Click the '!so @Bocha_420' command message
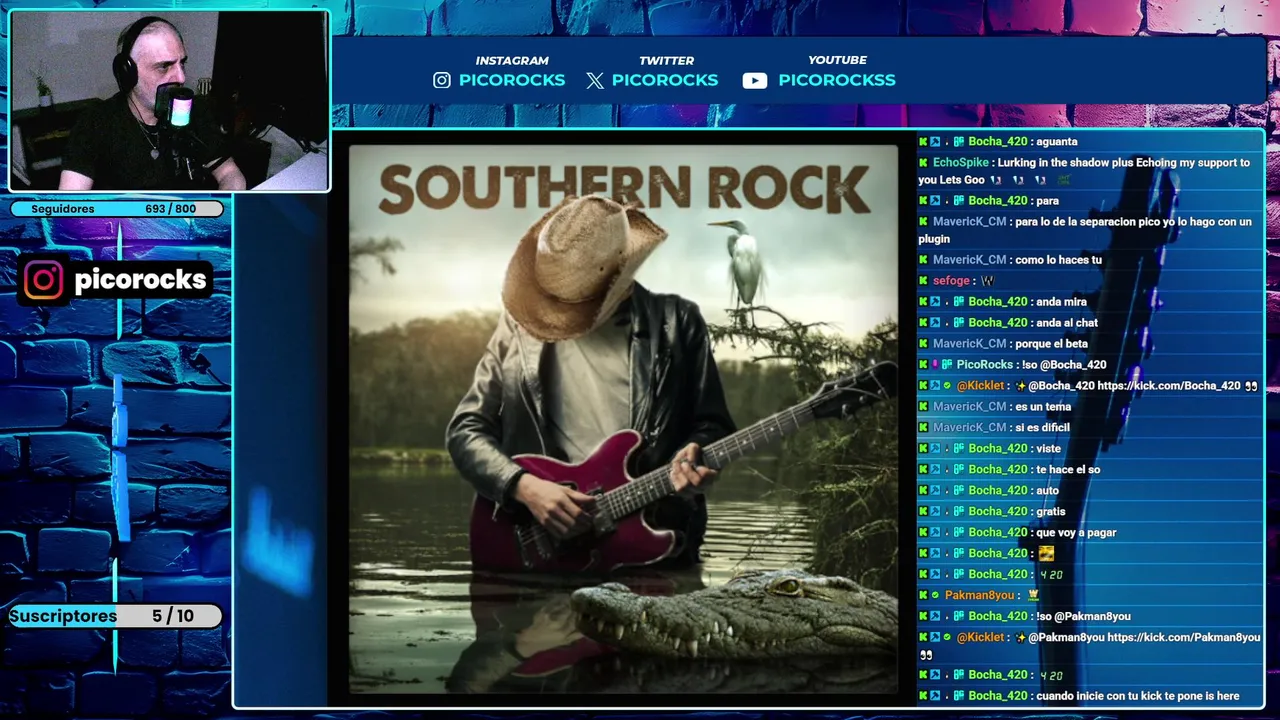This screenshot has width=1280, height=720. pos(1064,365)
